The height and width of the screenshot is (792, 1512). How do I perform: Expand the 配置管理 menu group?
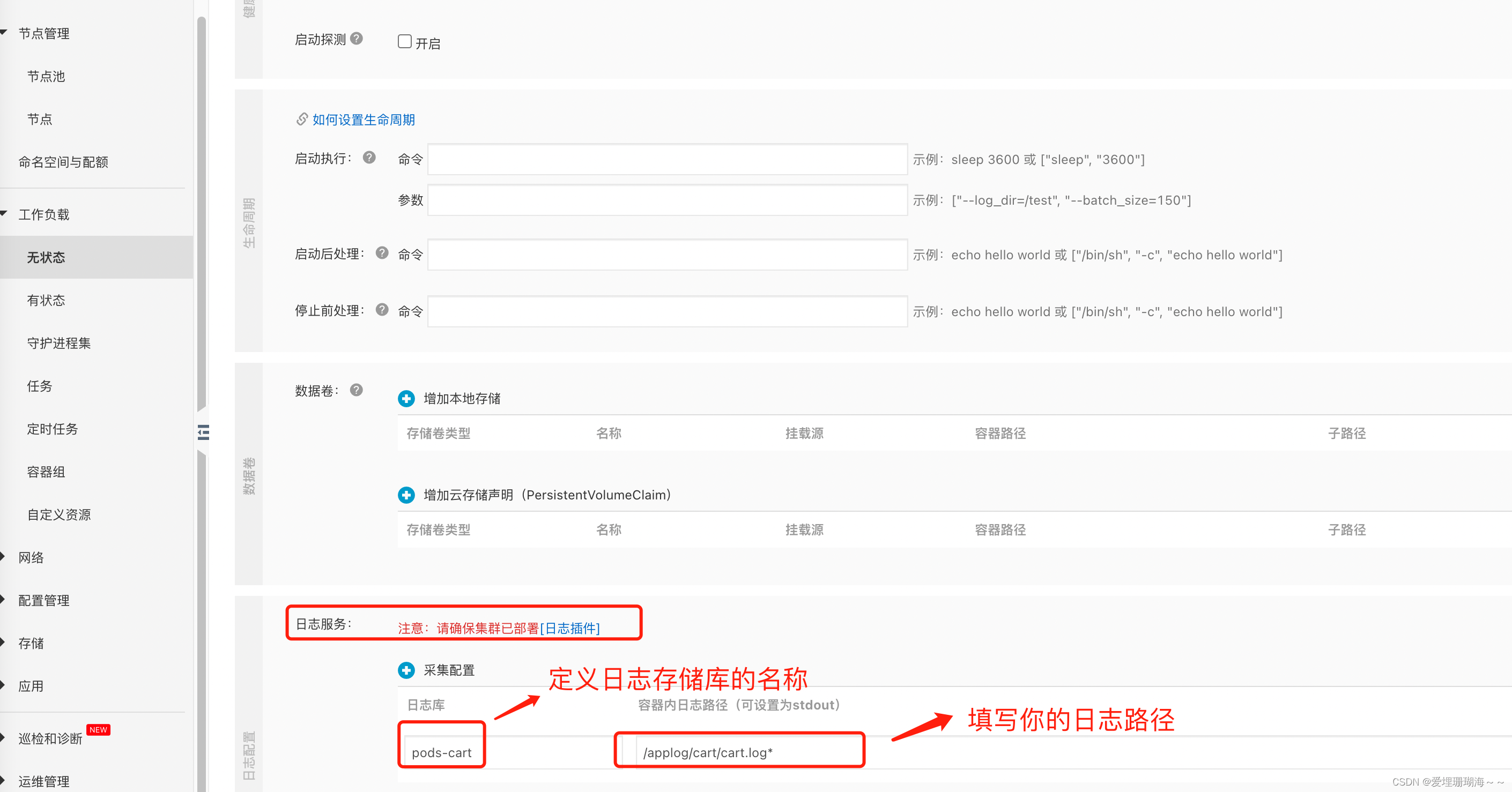click(x=3, y=600)
